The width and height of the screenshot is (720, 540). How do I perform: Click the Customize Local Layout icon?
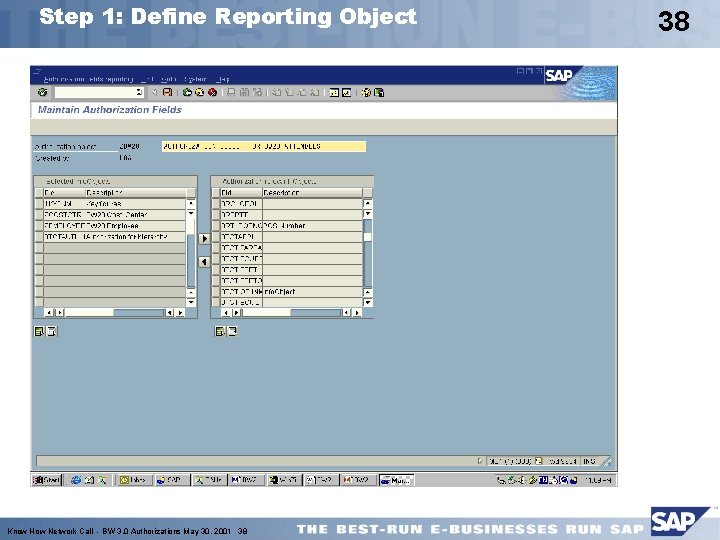[379, 92]
